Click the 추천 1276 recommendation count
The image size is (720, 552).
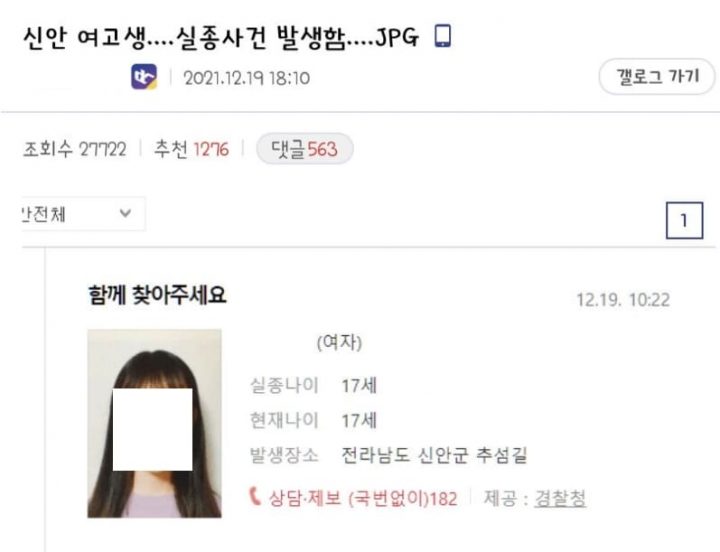tap(191, 149)
